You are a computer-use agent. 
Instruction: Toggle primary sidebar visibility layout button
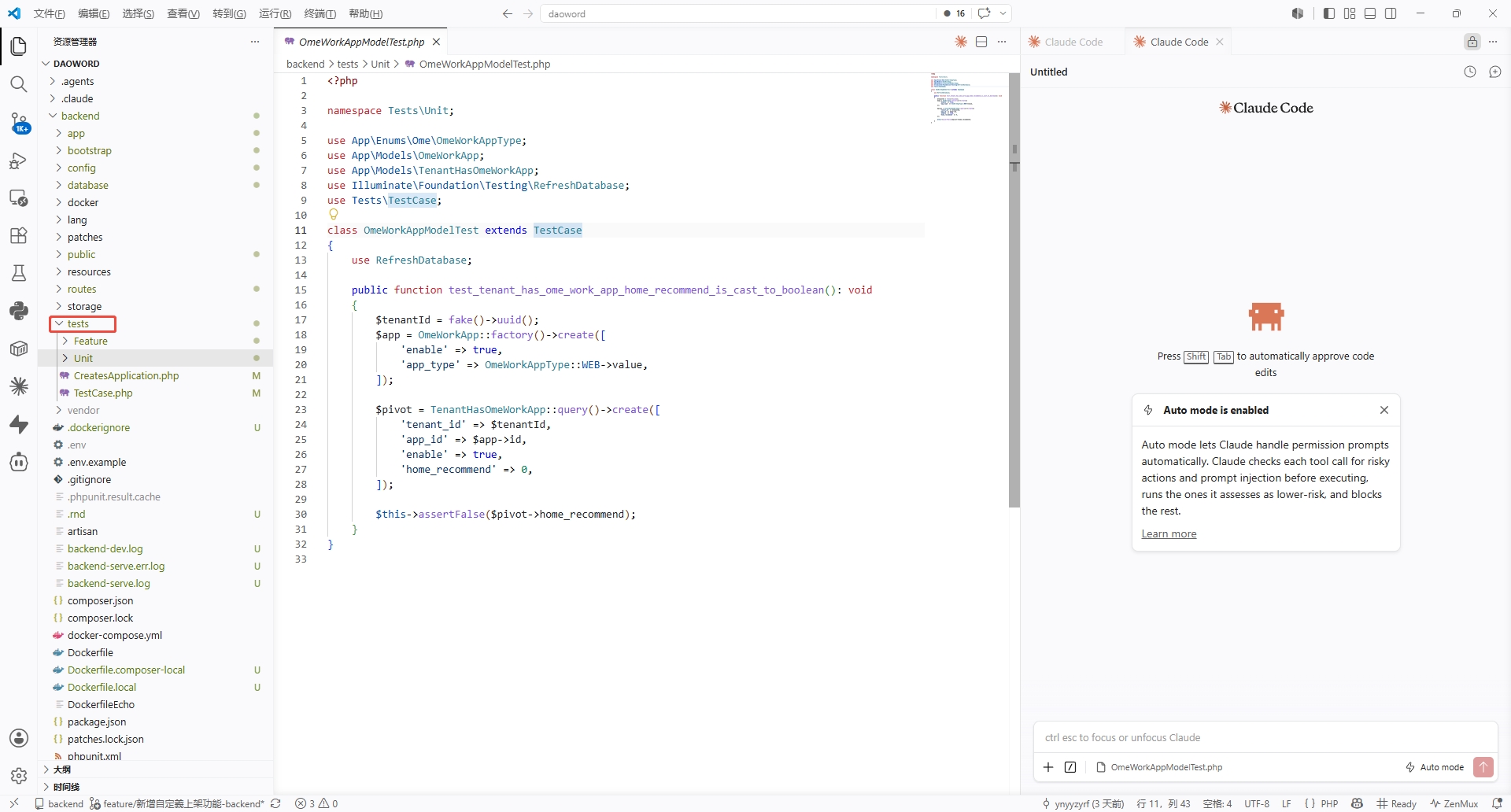1329,13
